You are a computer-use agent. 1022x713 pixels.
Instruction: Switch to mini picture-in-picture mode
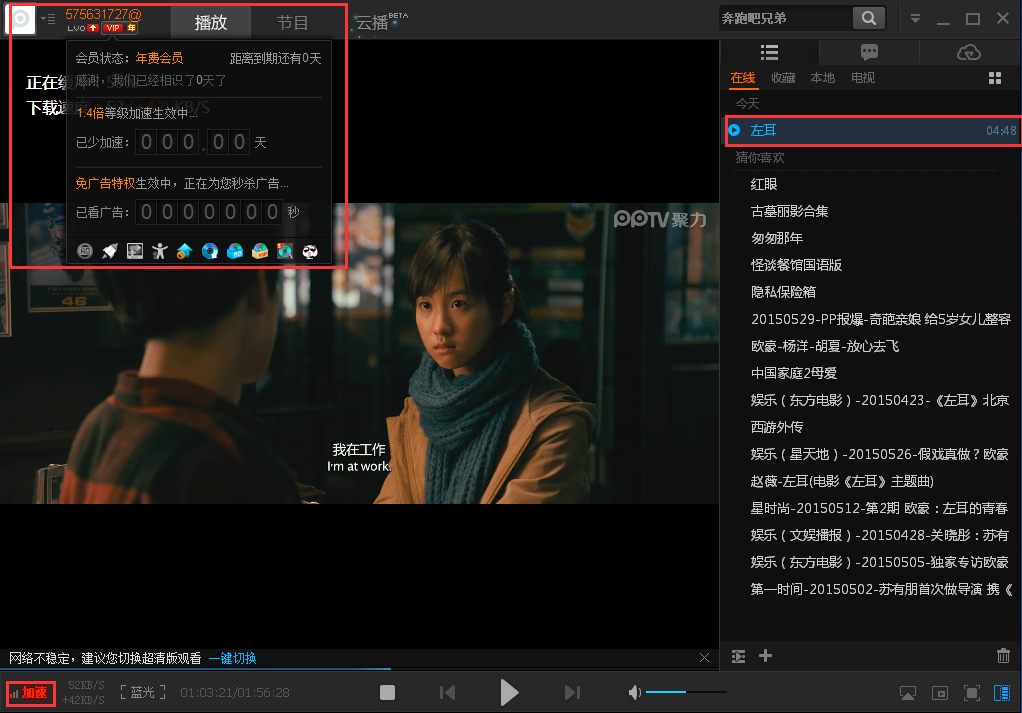coord(940,693)
